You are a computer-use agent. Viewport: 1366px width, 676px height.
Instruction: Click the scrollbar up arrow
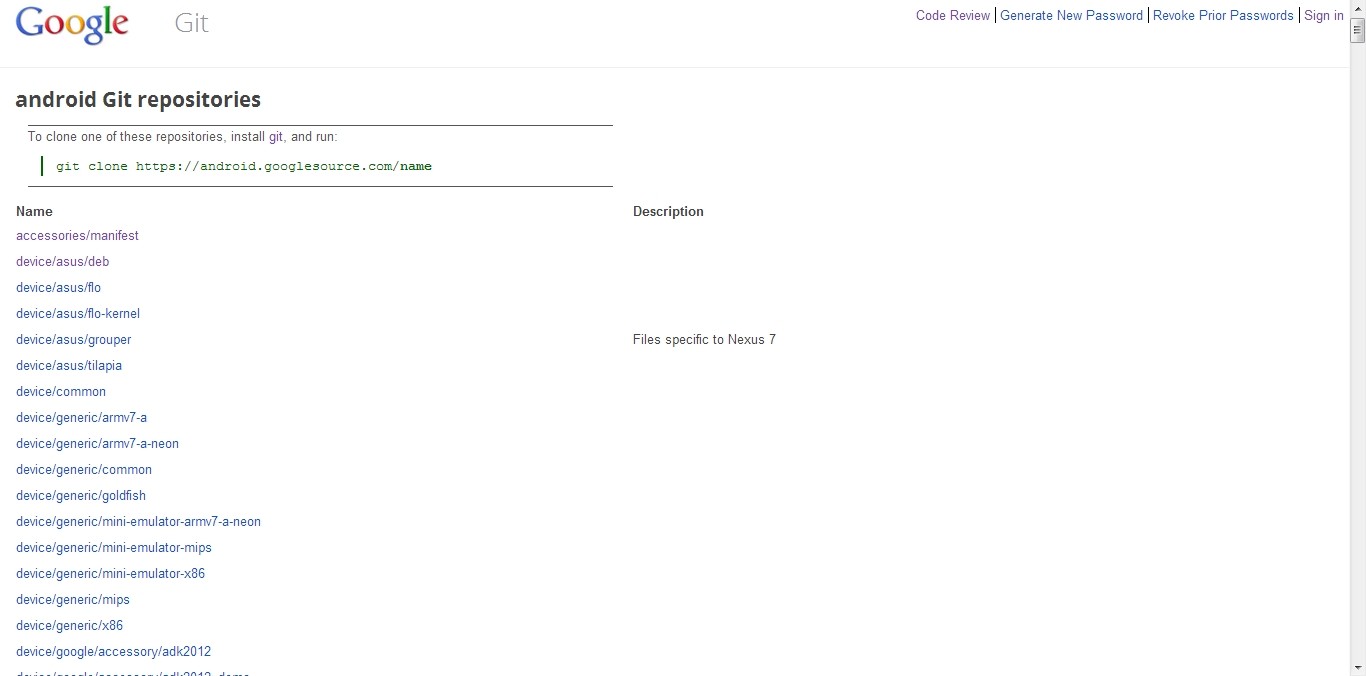[x=1358, y=8]
